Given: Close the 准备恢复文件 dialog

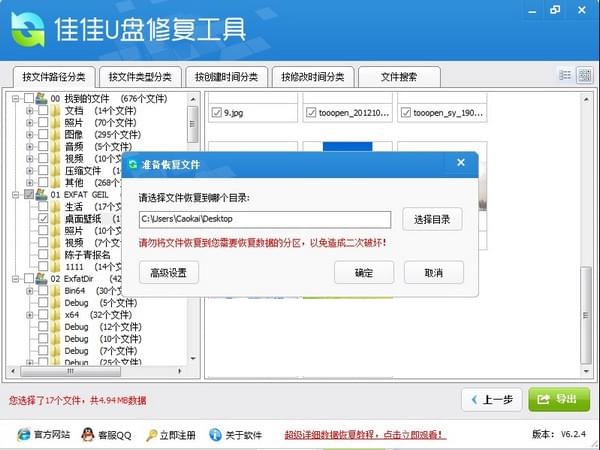Looking at the screenshot, I should point(461,163).
